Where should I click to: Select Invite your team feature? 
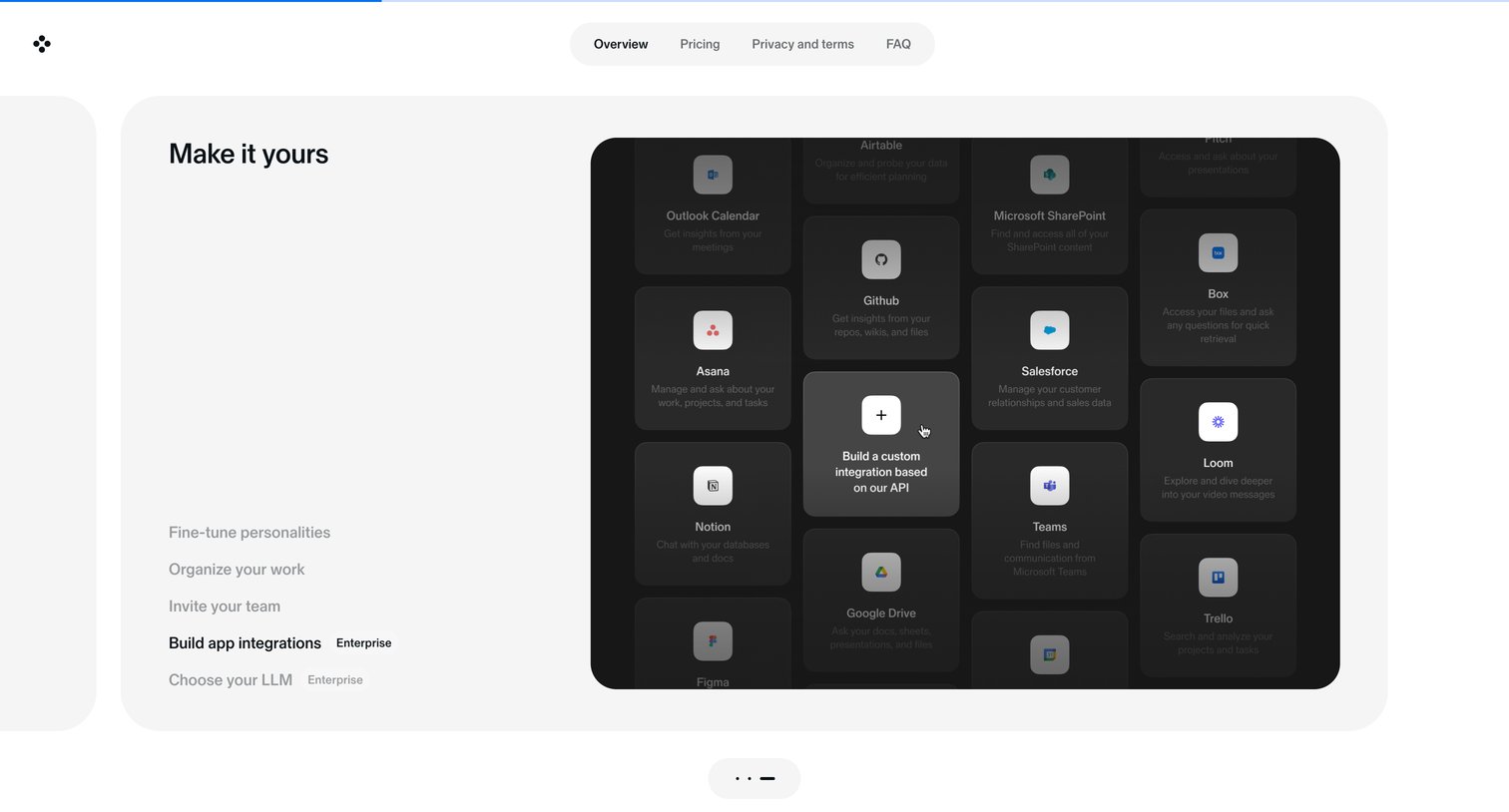pos(225,607)
